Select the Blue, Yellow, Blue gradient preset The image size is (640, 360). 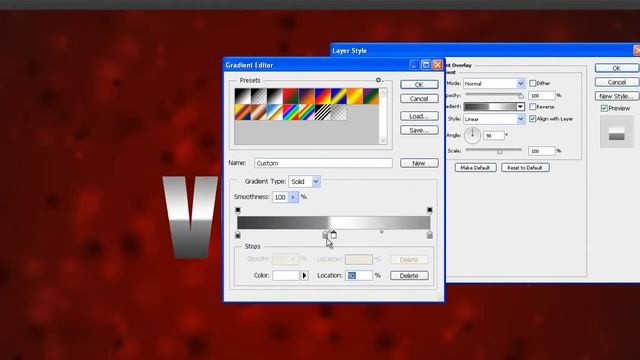(339, 96)
